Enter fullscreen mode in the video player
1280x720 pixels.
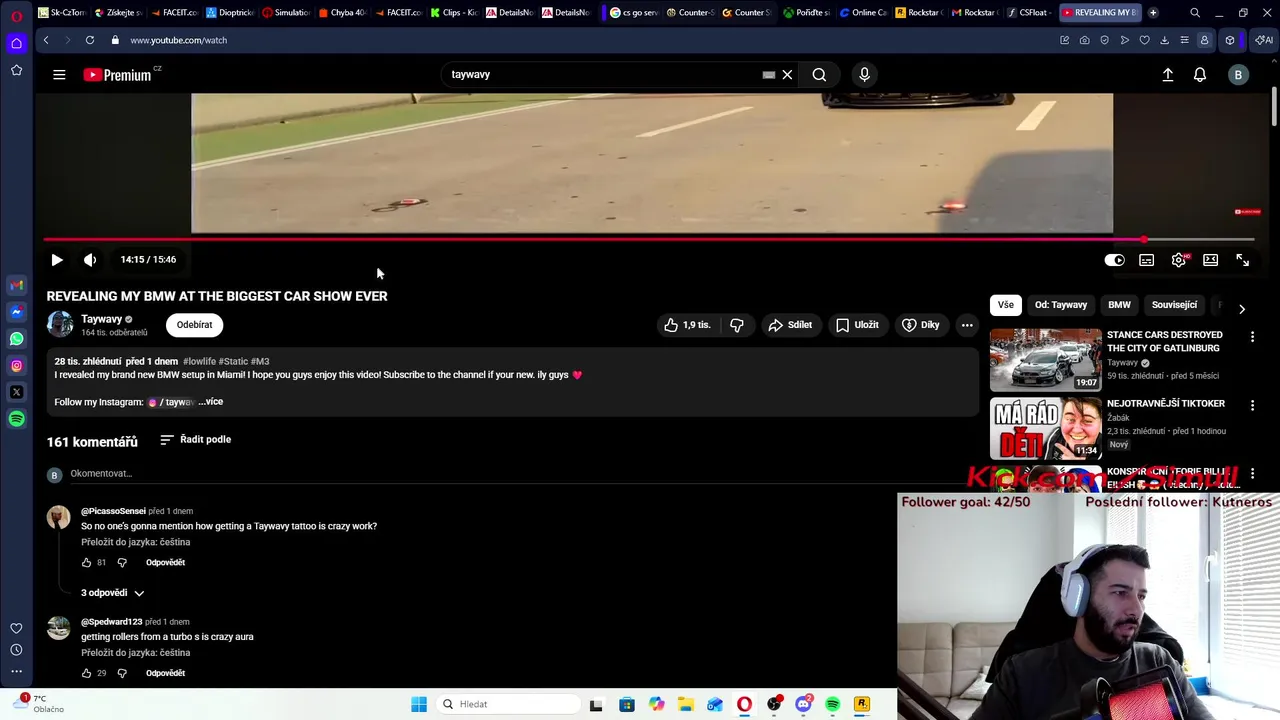coord(1243,260)
